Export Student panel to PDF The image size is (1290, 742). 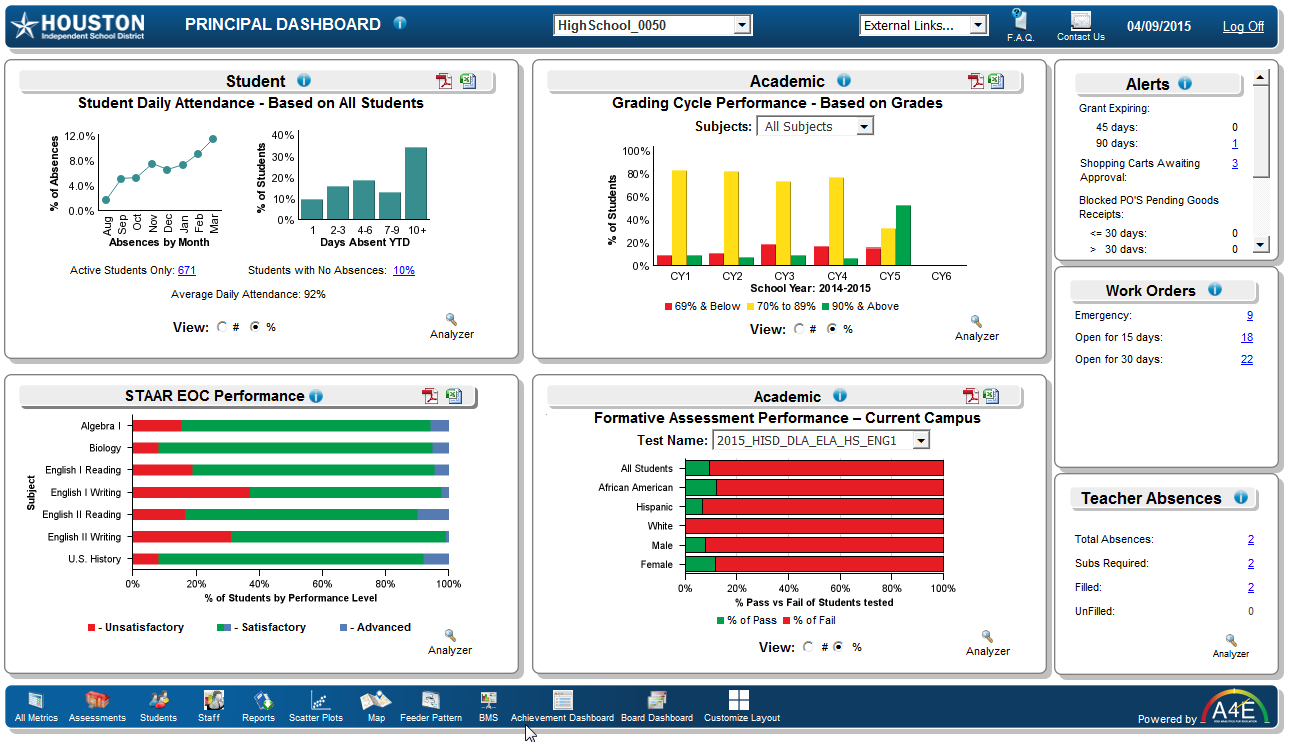tap(444, 82)
